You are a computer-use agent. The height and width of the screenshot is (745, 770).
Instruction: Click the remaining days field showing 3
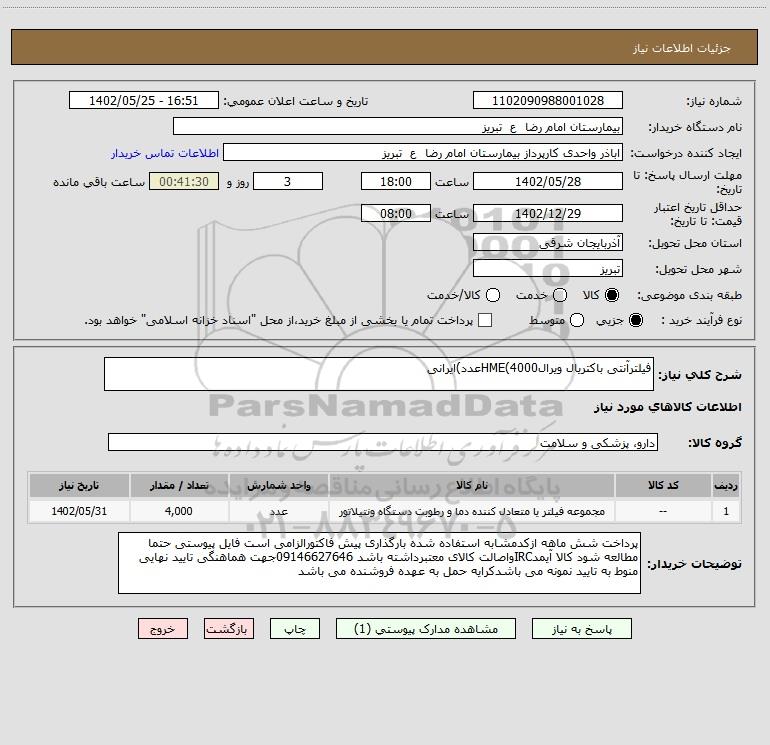tap(288, 181)
